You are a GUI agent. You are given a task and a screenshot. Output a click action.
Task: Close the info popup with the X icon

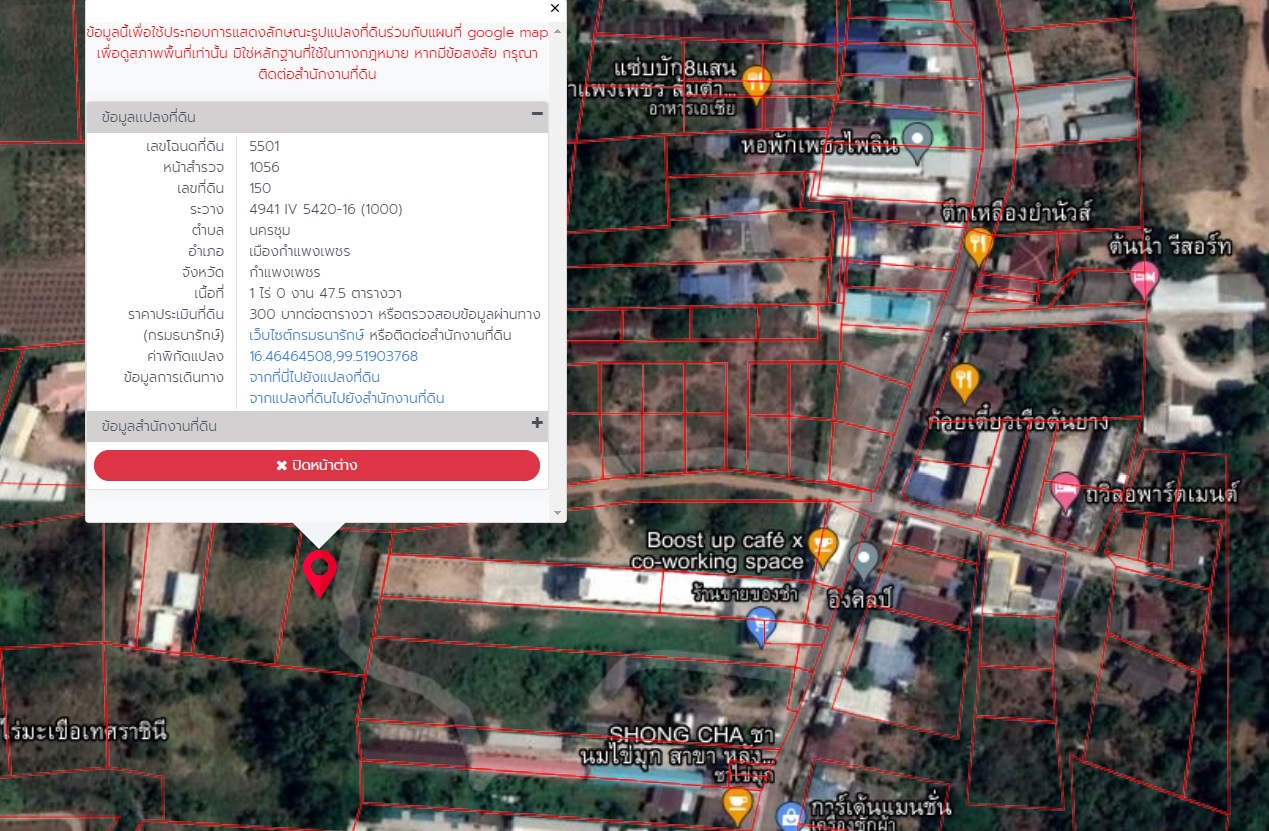(555, 8)
